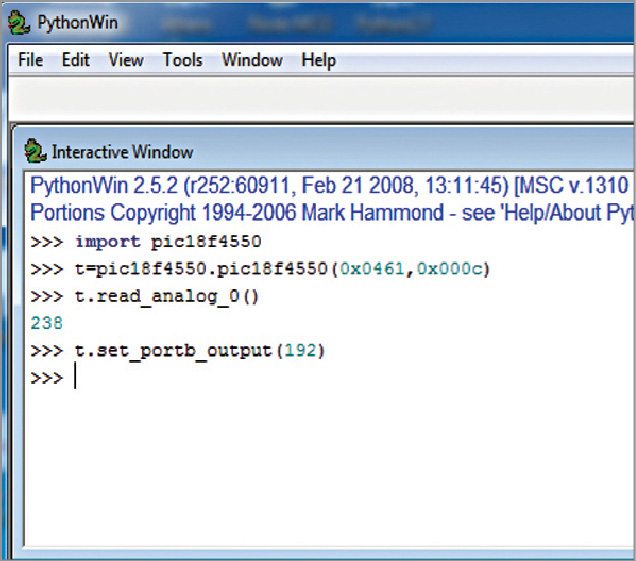
Task: Place cursor at the last empty prompt
Action: [x=76, y=379]
